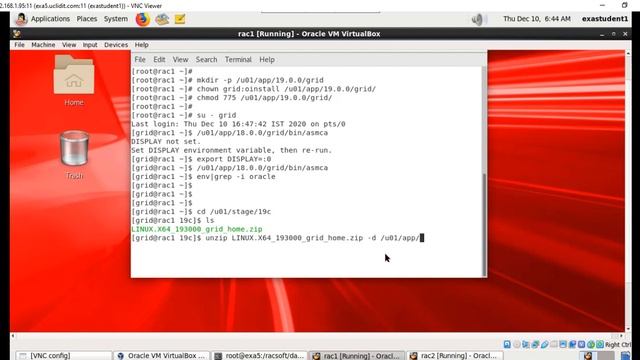
Task: Click the VM window right vertical scrollbar
Action: pos(628,191)
